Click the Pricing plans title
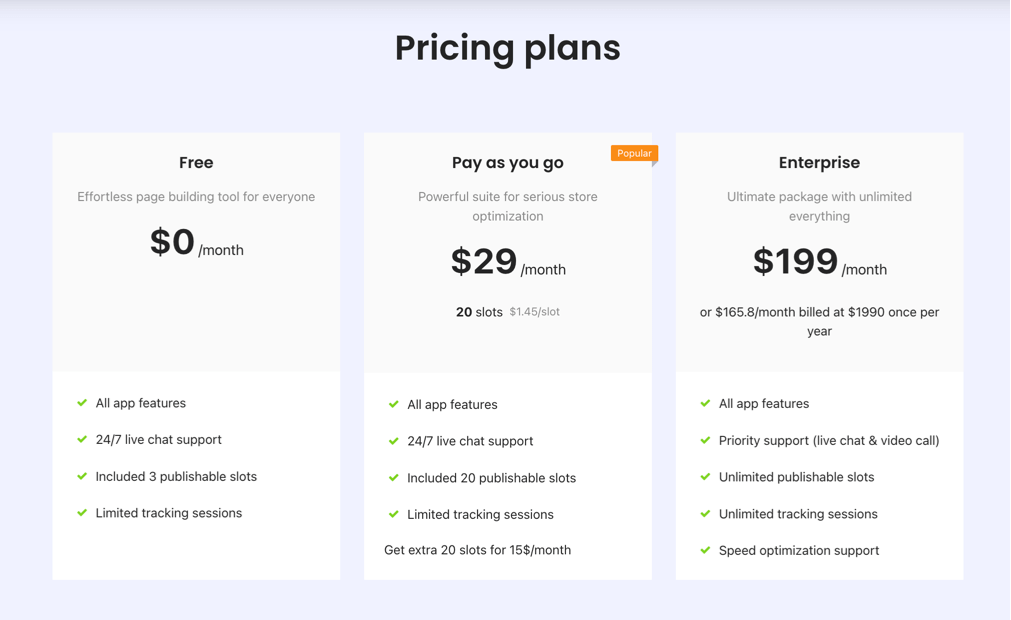 click(507, 49)
